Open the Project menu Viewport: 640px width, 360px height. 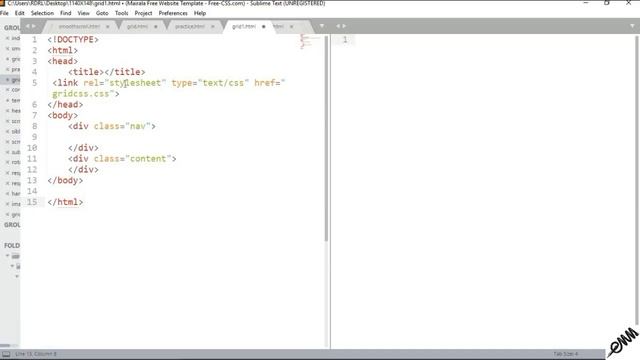pyautogui.click(x=143, y=13)
